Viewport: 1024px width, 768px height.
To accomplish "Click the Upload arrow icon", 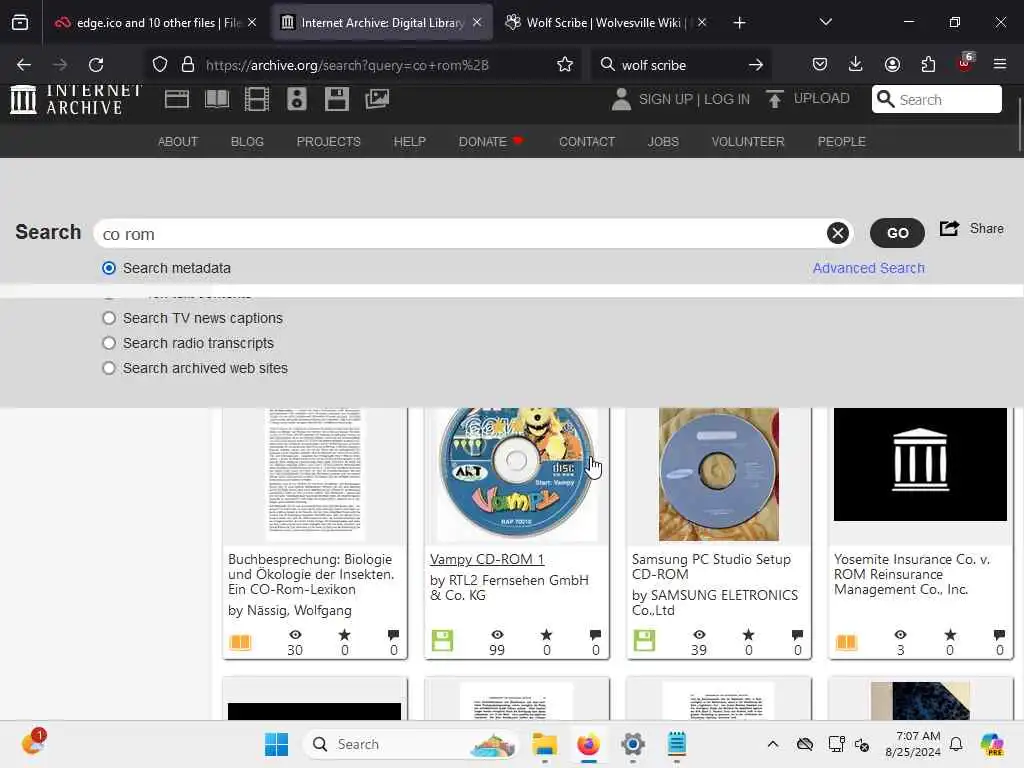I will (775, 99).
